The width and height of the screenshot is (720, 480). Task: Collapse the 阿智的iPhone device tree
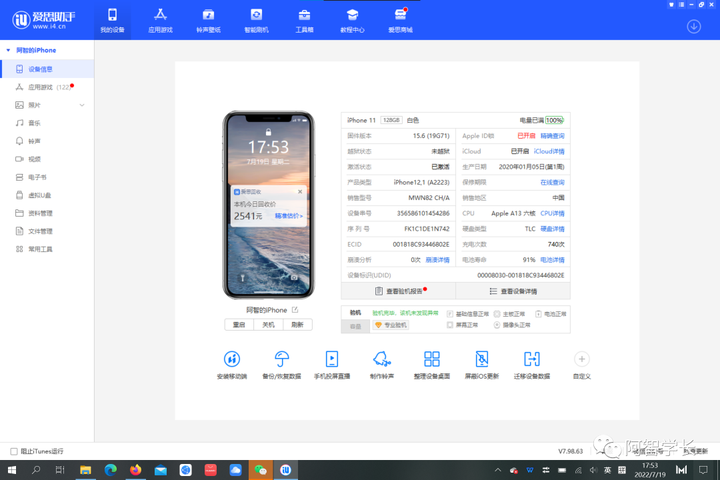[x=8, y=50]
